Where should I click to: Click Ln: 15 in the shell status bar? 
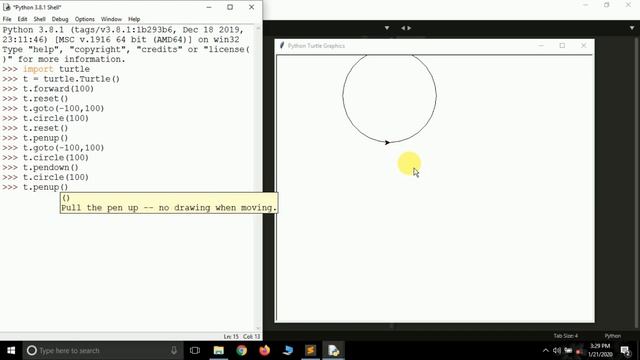(x=231, y=336)
